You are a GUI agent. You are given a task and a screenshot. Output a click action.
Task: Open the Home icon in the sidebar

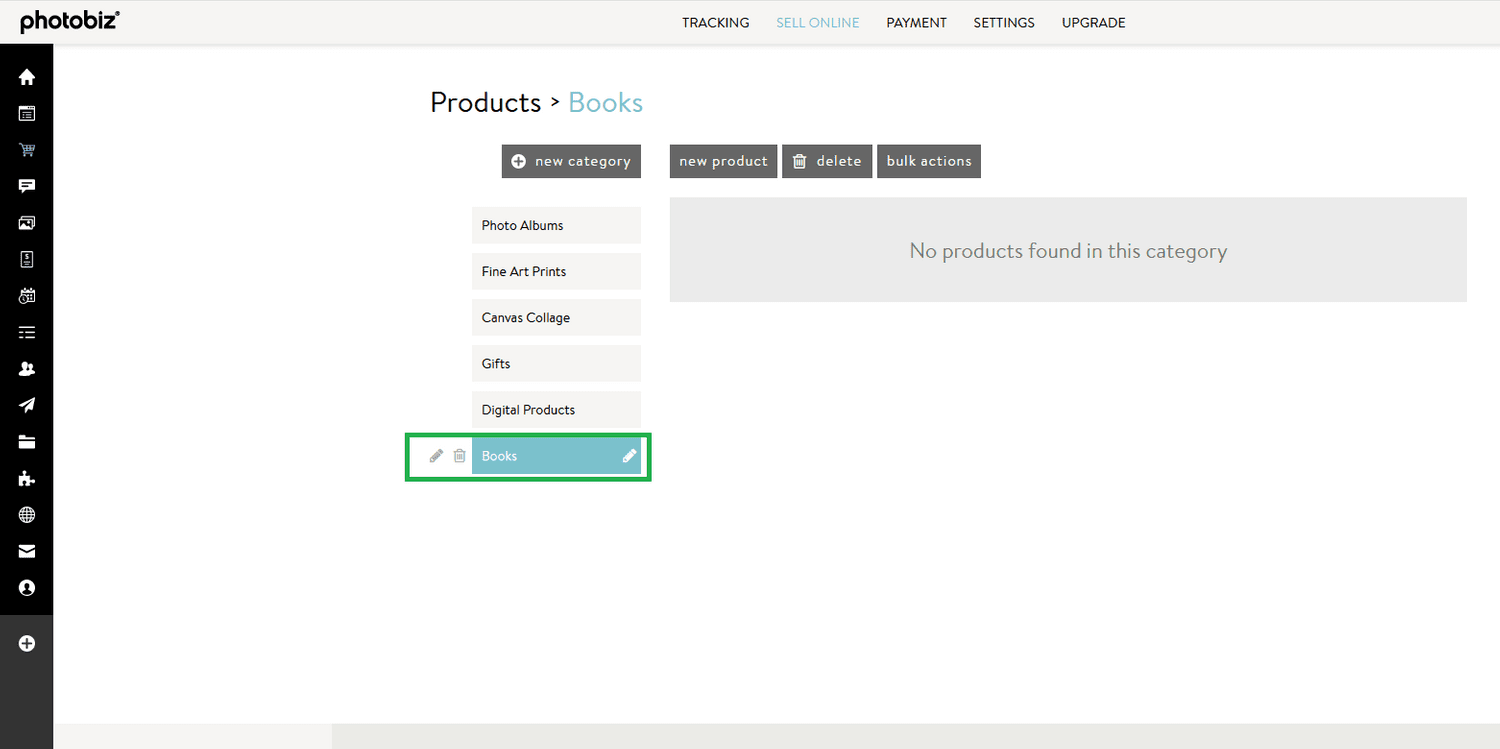[26, 76]
